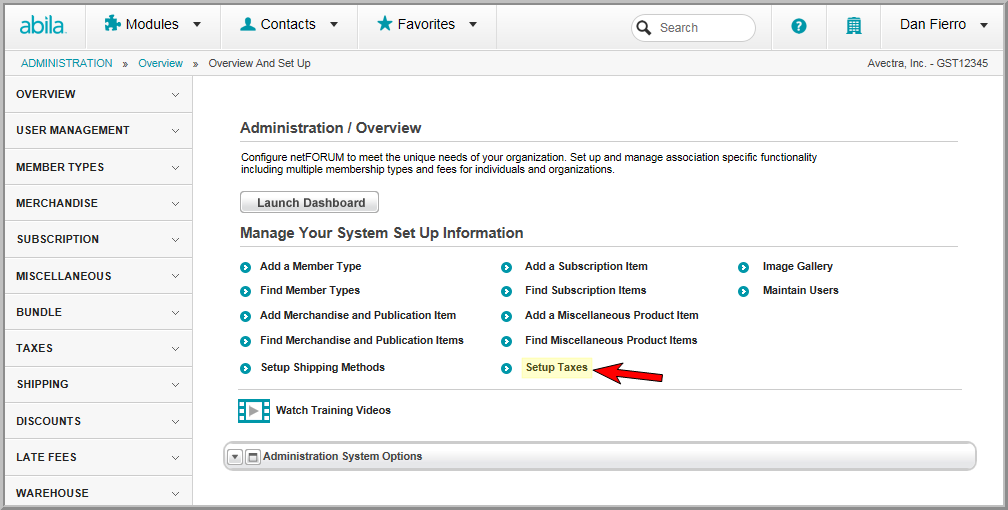Image resolution: width=1008 pixels, height=510 pixels.
Task: Open the Modules menu
Action: (x=153, y=25)
